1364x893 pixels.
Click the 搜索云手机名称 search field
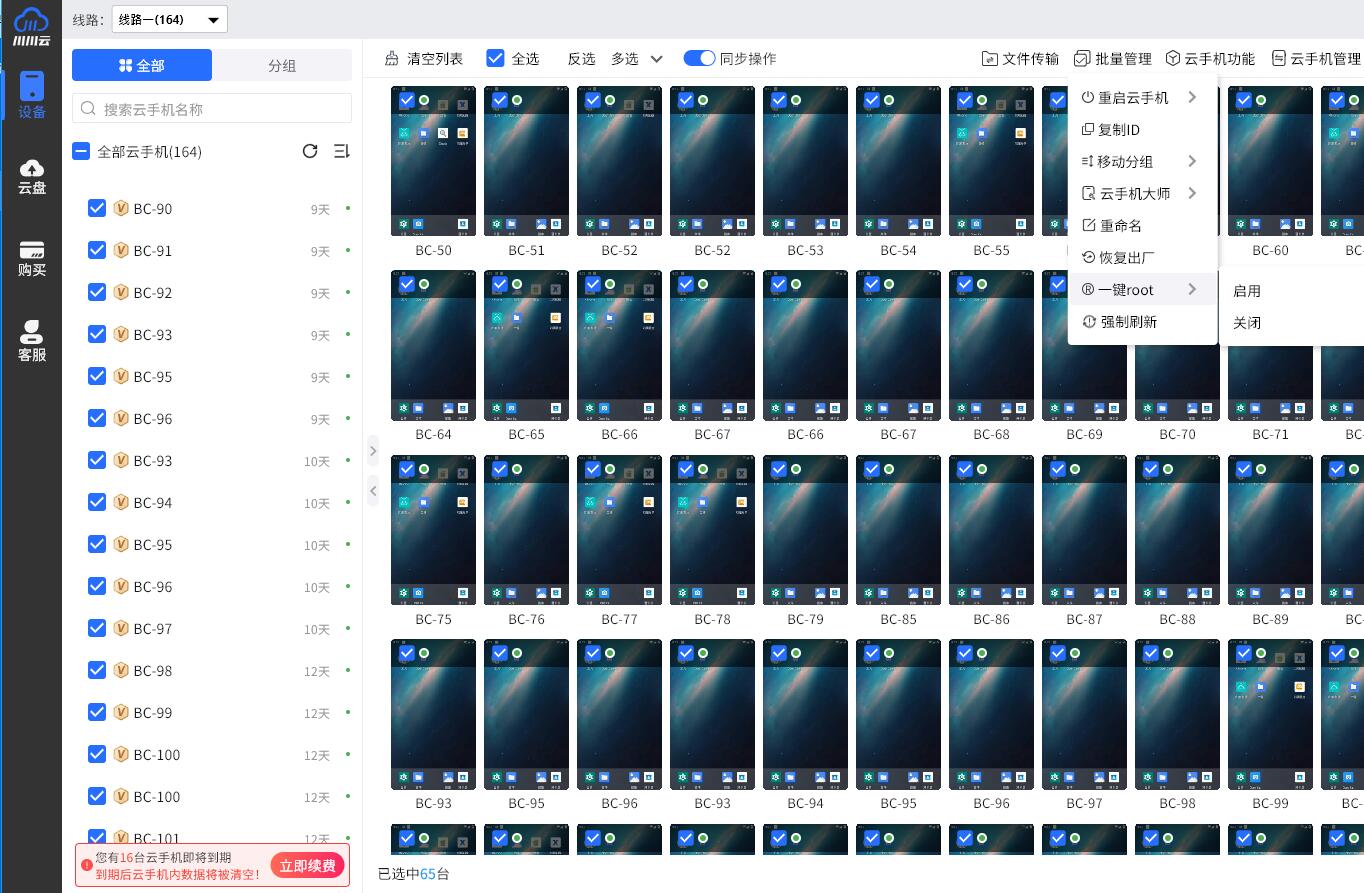212,109
